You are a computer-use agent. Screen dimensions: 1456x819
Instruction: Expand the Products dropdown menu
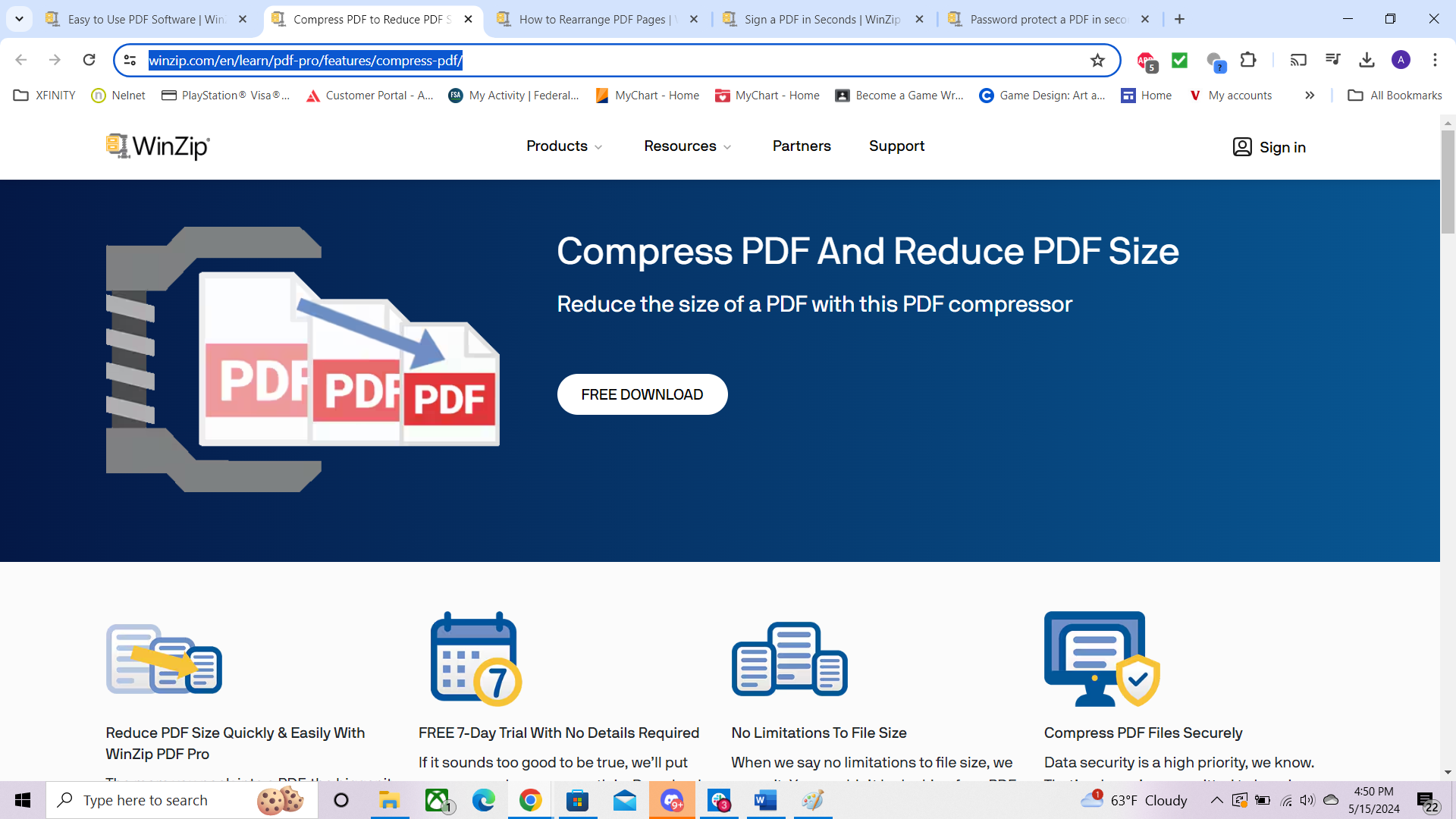point(564,146)
